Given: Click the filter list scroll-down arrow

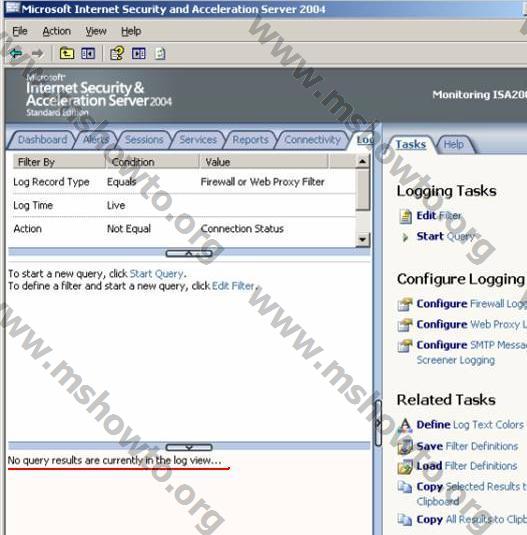Looking at the screenshot, I should (x=362, y=239).
